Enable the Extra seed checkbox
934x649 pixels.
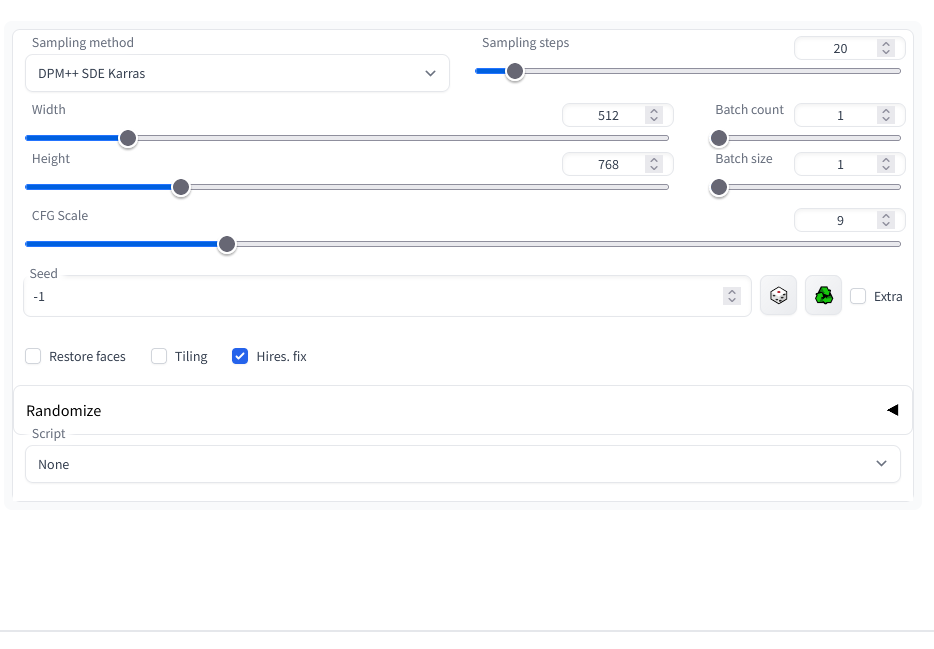pyautogui.click(x=858, y=296)
